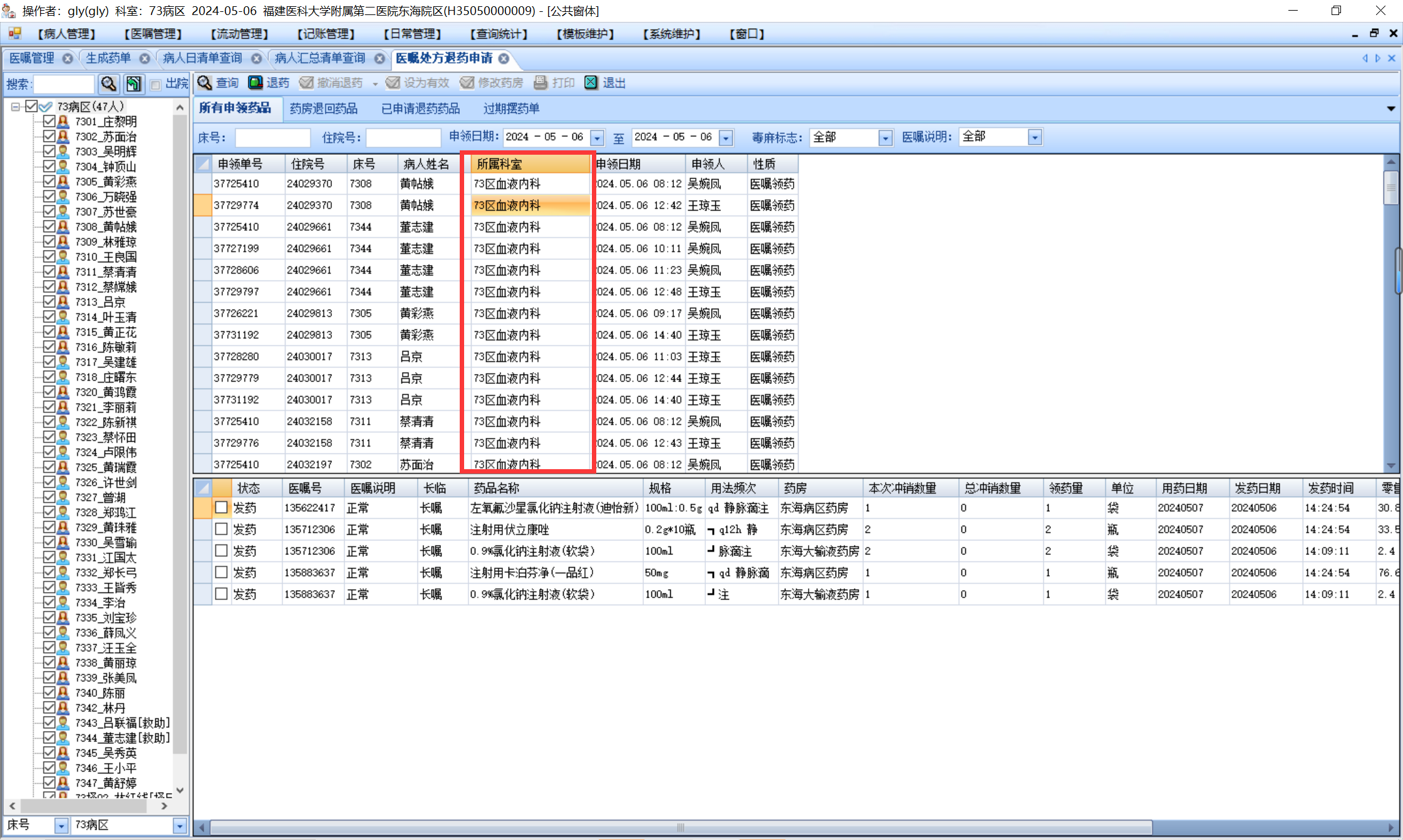Check the first drug row checkbox 左氧氟沙星
This screenshot has height=840, width=1403.
coord(221,507)
